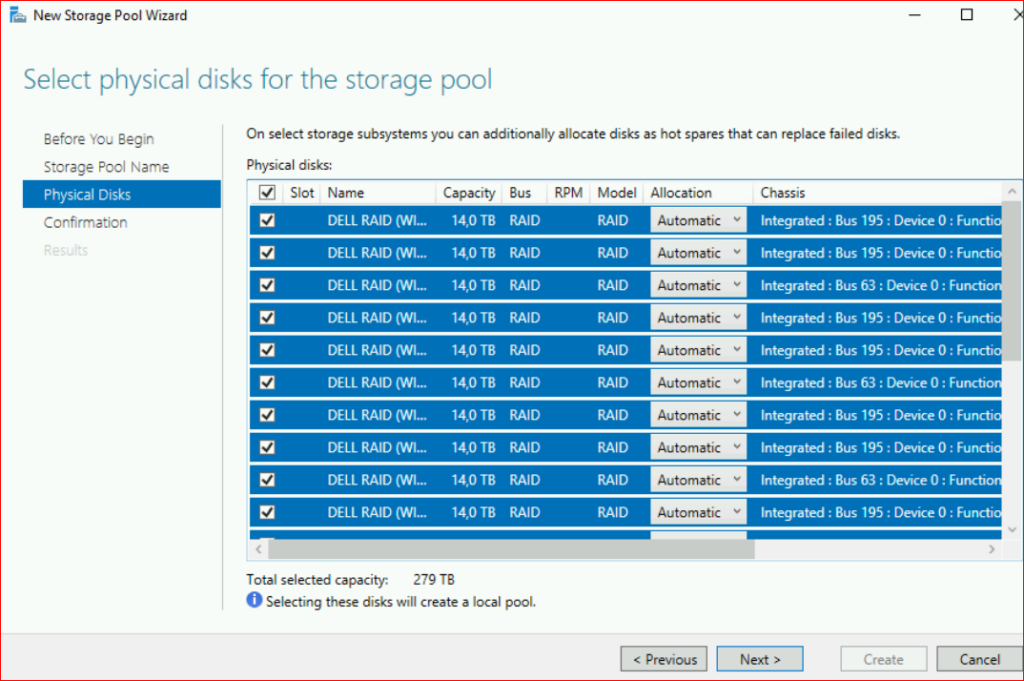1024x681 pixels.
Task: Select the Confirmation step in the sidebar
Action: point(85,222)
